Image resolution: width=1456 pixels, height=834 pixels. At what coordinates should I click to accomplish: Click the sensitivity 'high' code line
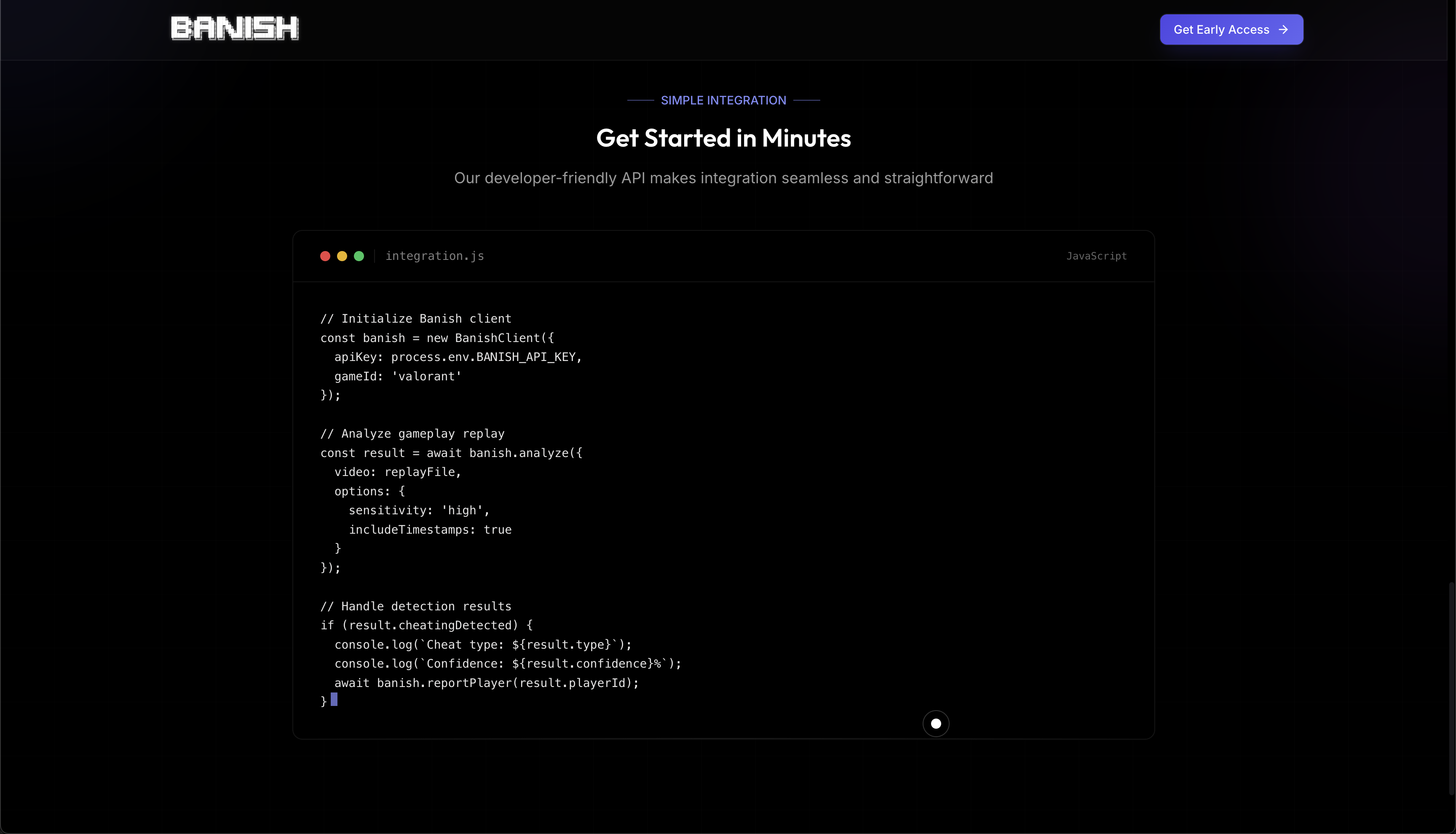(419, 511)
